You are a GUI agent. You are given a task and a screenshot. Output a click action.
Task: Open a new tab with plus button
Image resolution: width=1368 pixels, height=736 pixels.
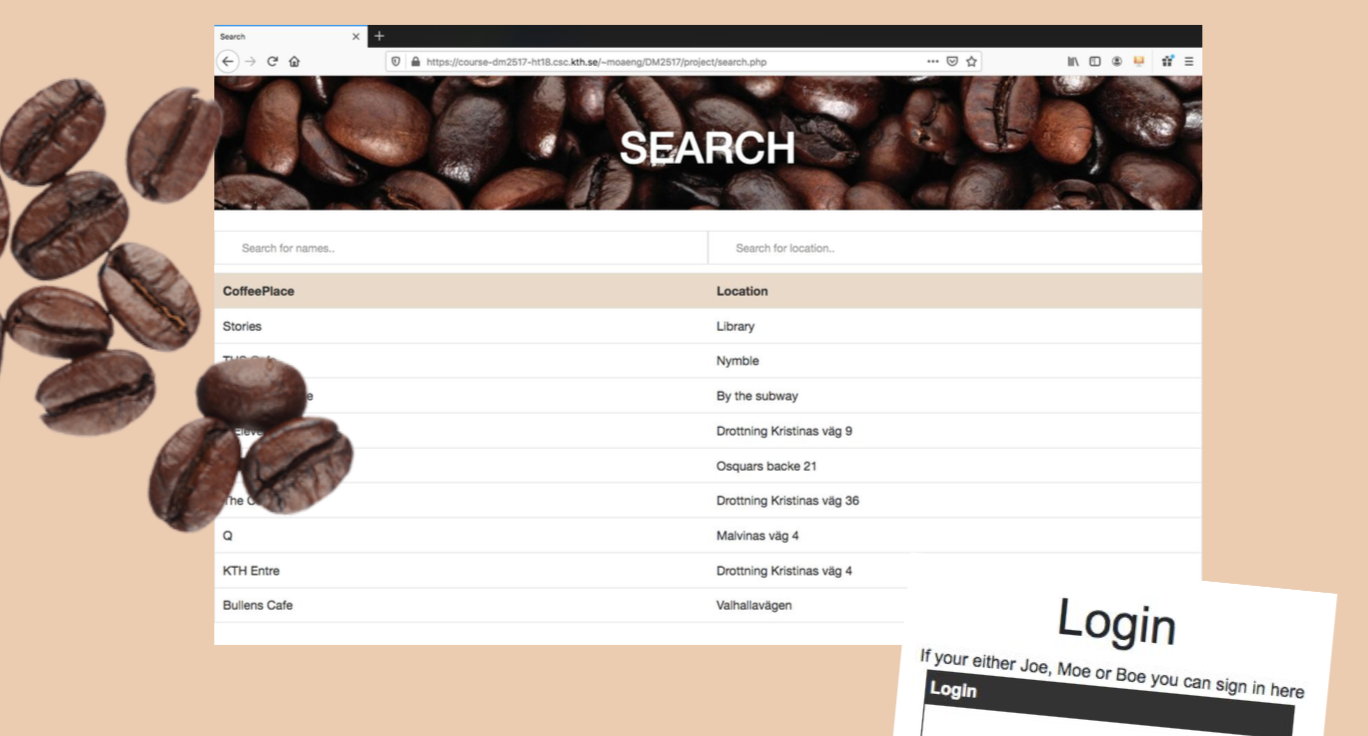(x=379, y=36)
